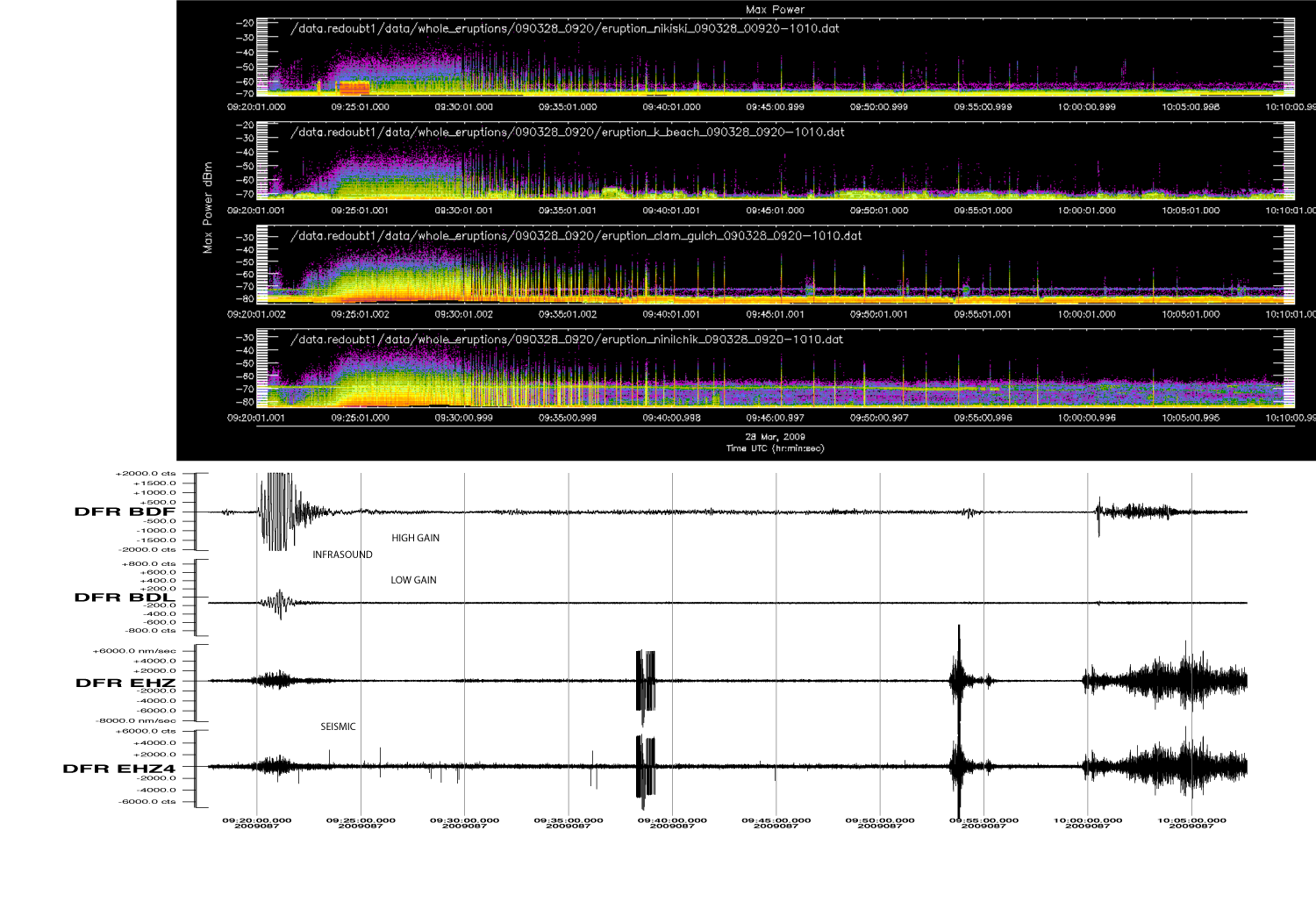Click the "+800.0 cts" value on the DFR BDL scale
This screenshot has height=909, width=1316.
(149, 564)
